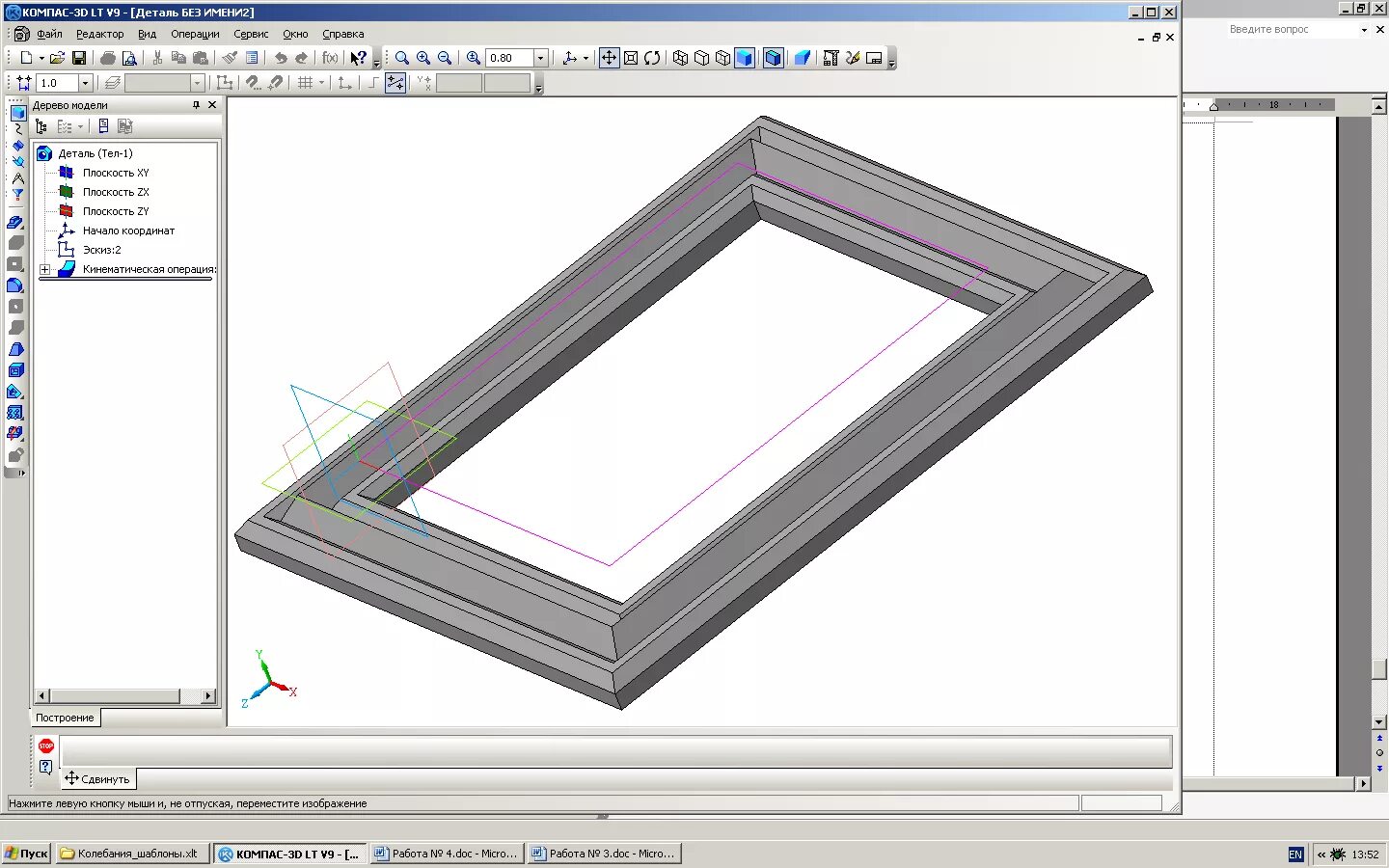Image resolution: width=1389 pixels, height=868 pixels.
Task: Switch to Работа № 3.doc taskbar window
Action: pos(604,854)
